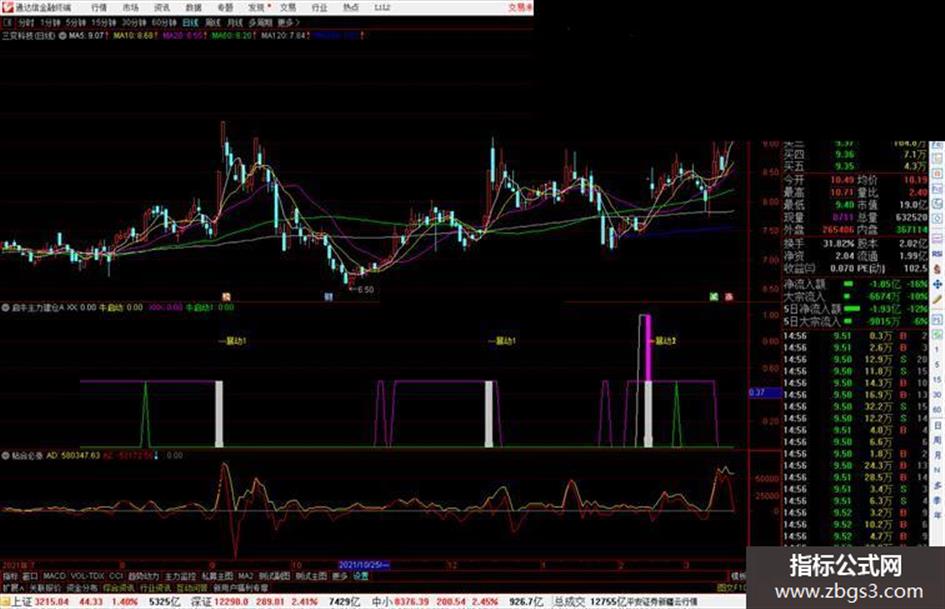Click 中小 index in the status bar
This screenshot has height=609, width=945.
[x=381, y=602]
